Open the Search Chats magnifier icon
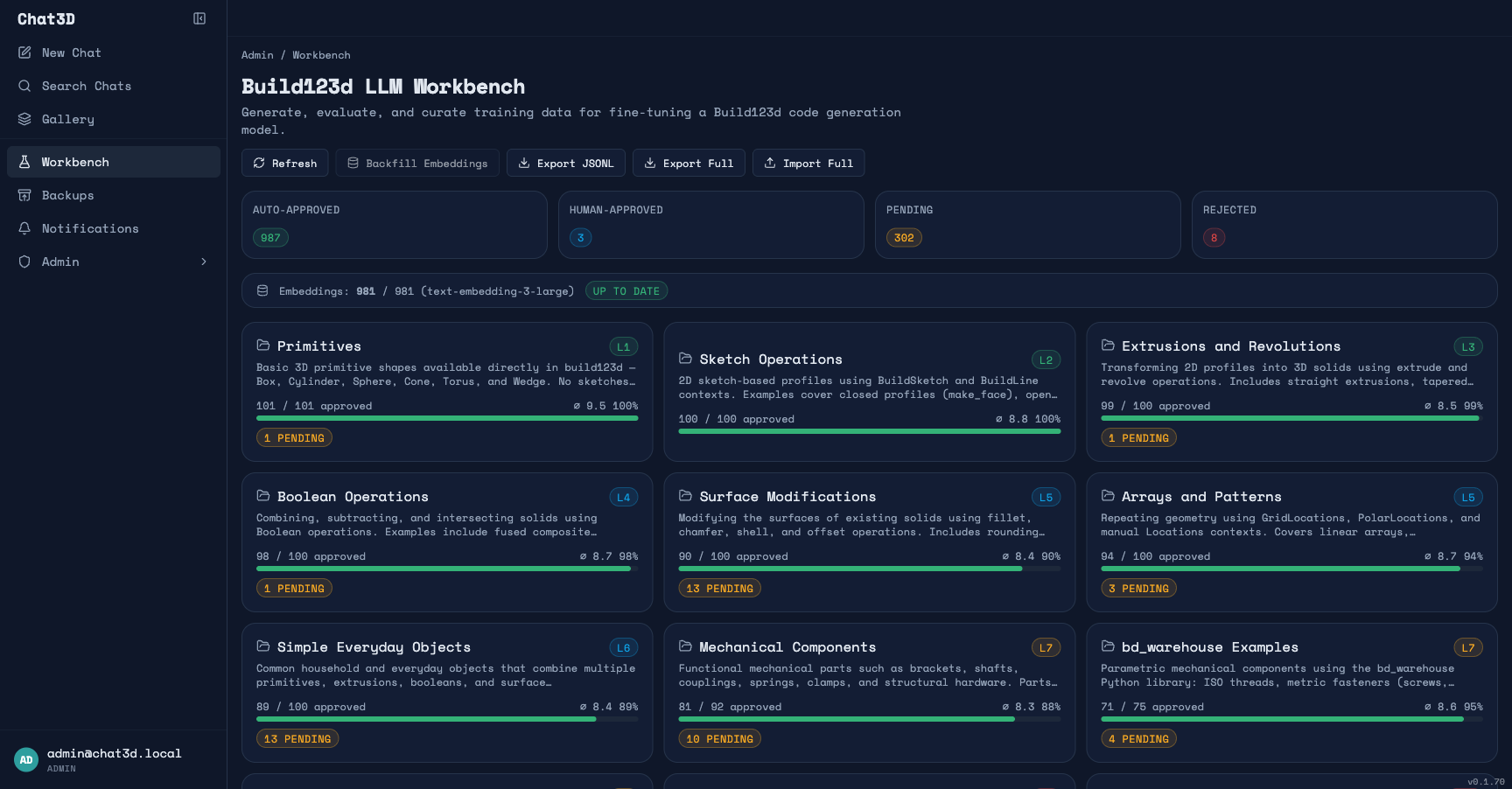The image size is (1512, 789). pyautogui.click(x=26, y=86)
